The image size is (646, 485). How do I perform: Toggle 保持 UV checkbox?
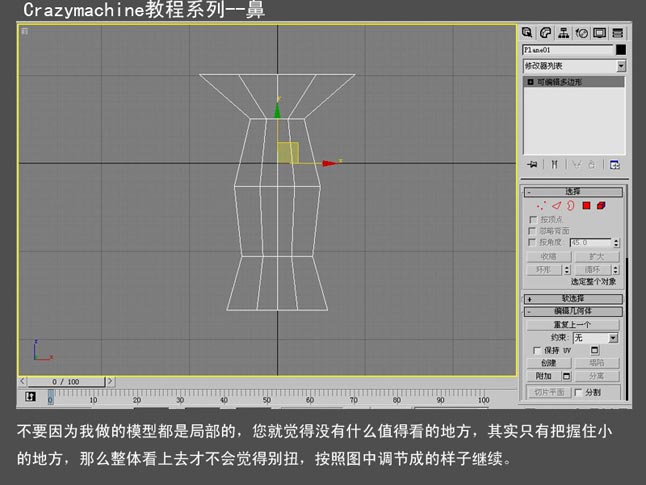537,350
